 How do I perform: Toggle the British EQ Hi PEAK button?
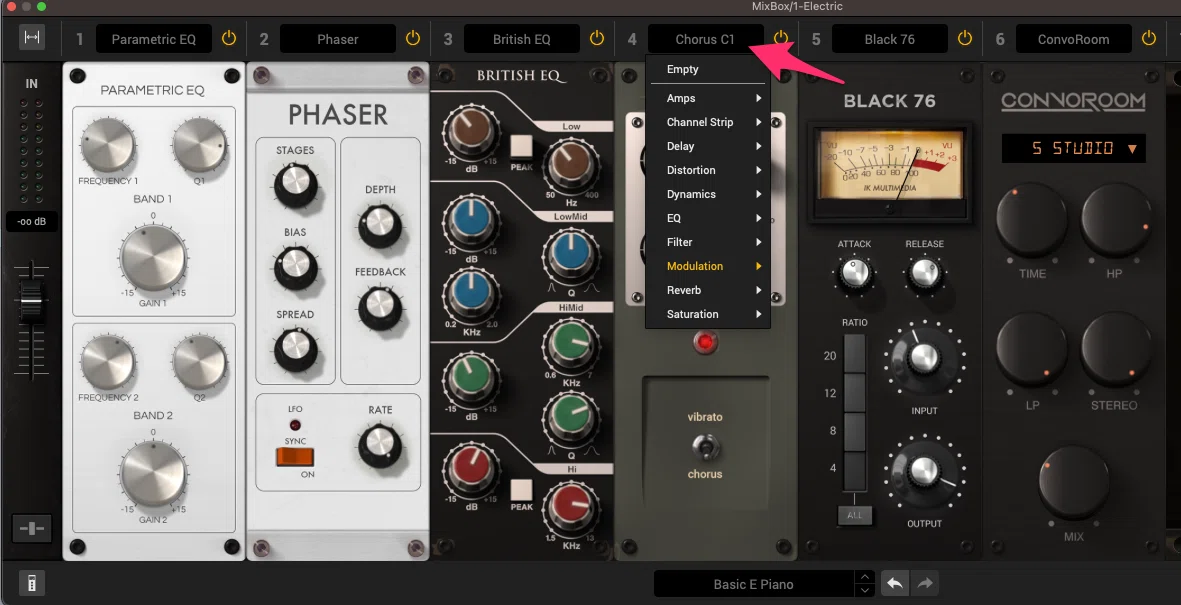pos(521,490)
